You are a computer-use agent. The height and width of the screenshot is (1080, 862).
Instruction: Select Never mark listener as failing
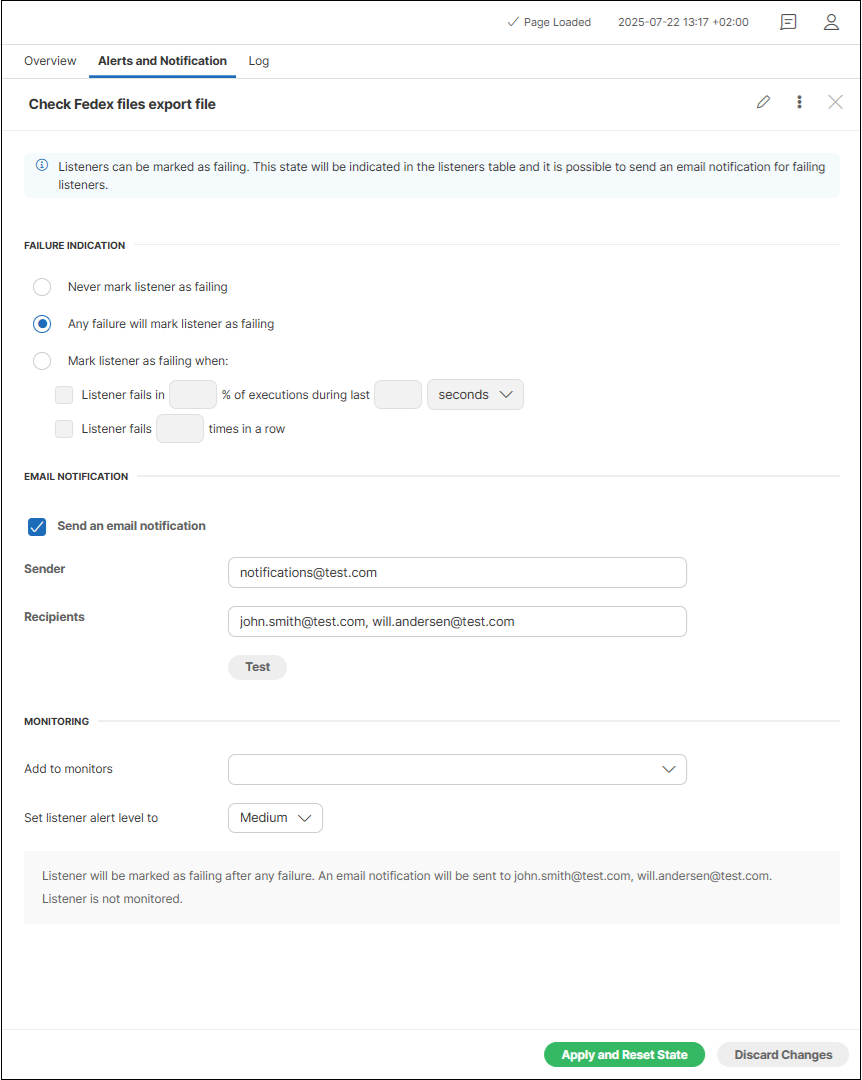[42, 287]
